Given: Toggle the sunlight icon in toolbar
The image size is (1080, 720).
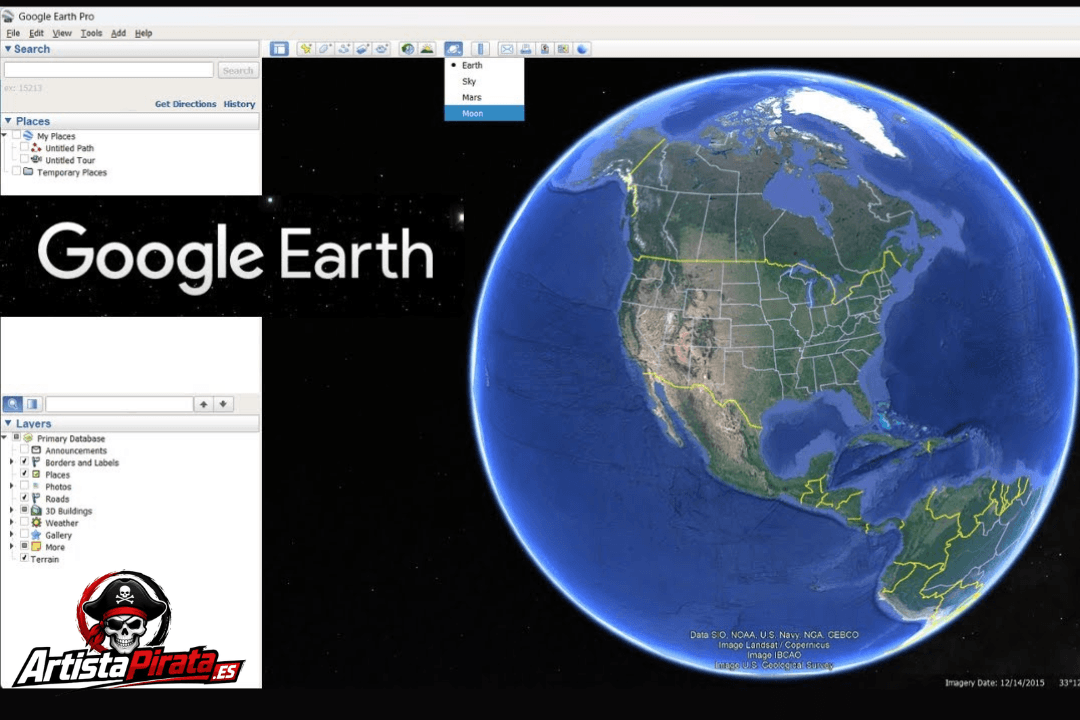Looking at the screenshot, I should pyautogui.click(x=427, y=49).
